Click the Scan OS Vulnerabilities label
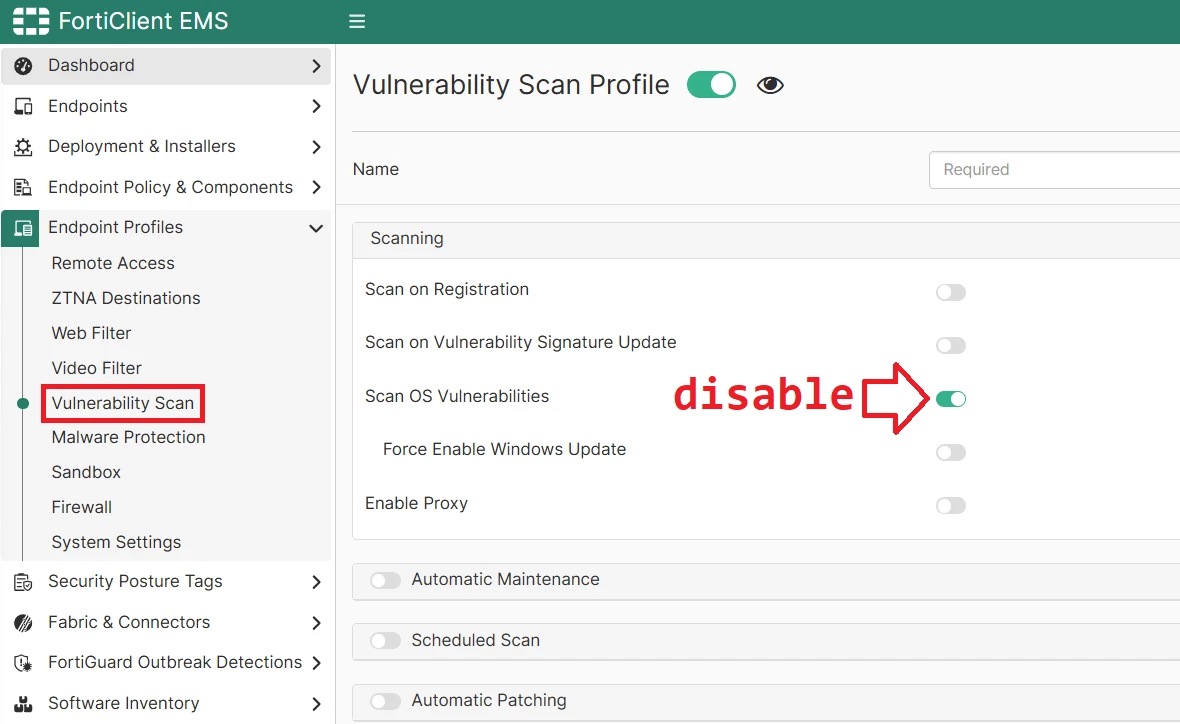Image resolution: width=1180 pixels, height=724 pixels. point(457,397)
